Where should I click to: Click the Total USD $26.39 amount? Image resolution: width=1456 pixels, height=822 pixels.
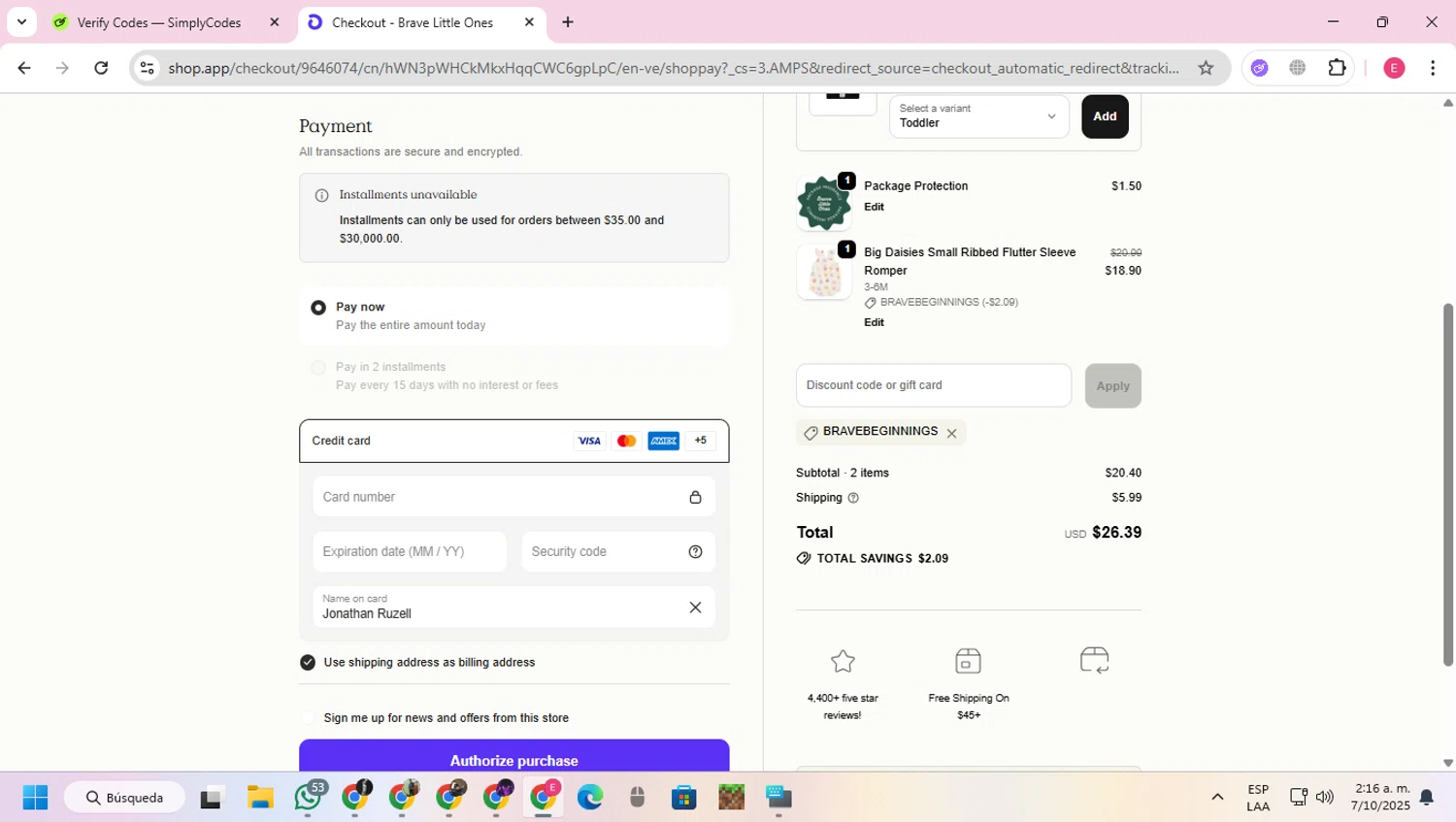[x=1103, y=533]
